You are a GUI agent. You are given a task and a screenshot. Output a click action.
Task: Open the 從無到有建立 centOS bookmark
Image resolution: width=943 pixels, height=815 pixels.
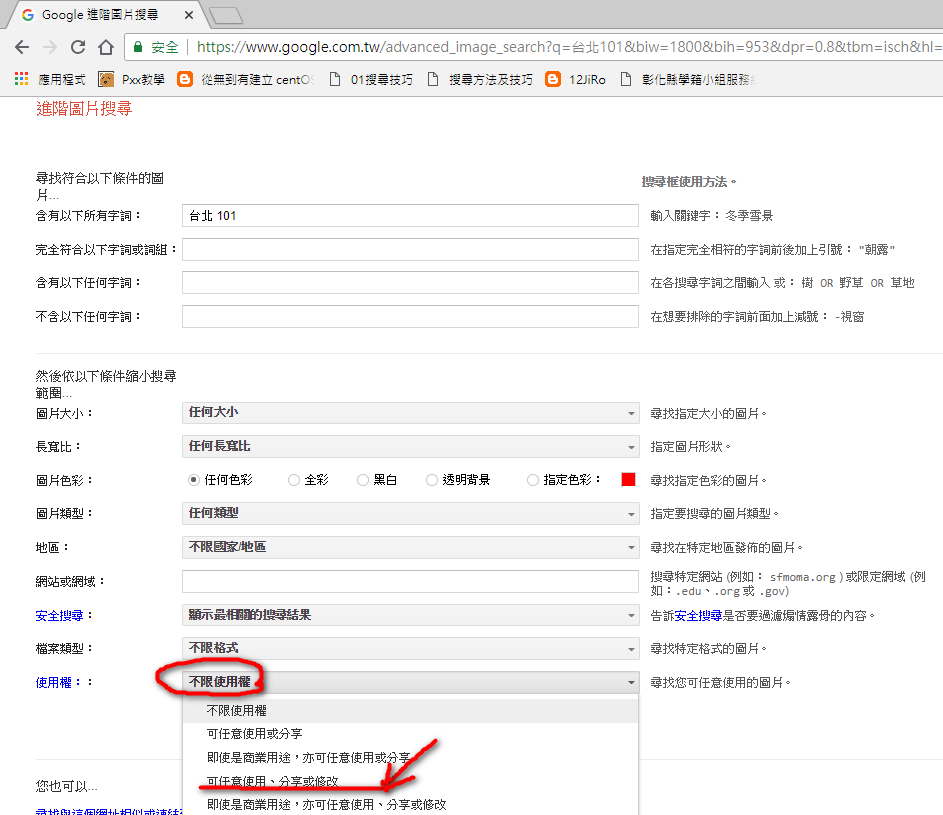[246, 79]
